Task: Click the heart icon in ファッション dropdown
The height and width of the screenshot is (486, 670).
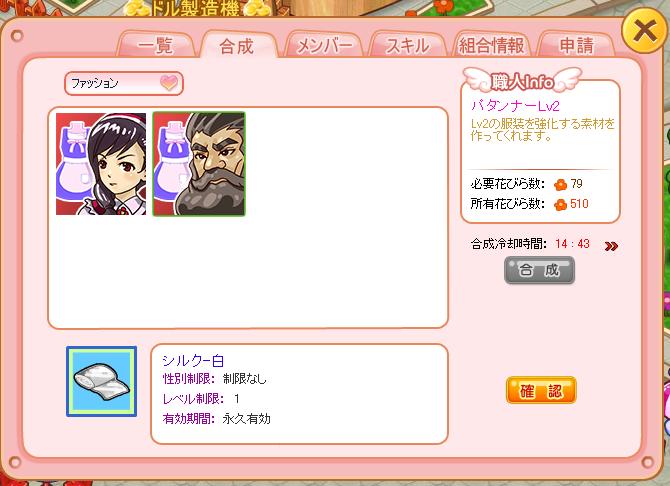Action: (x=169, y=82)
